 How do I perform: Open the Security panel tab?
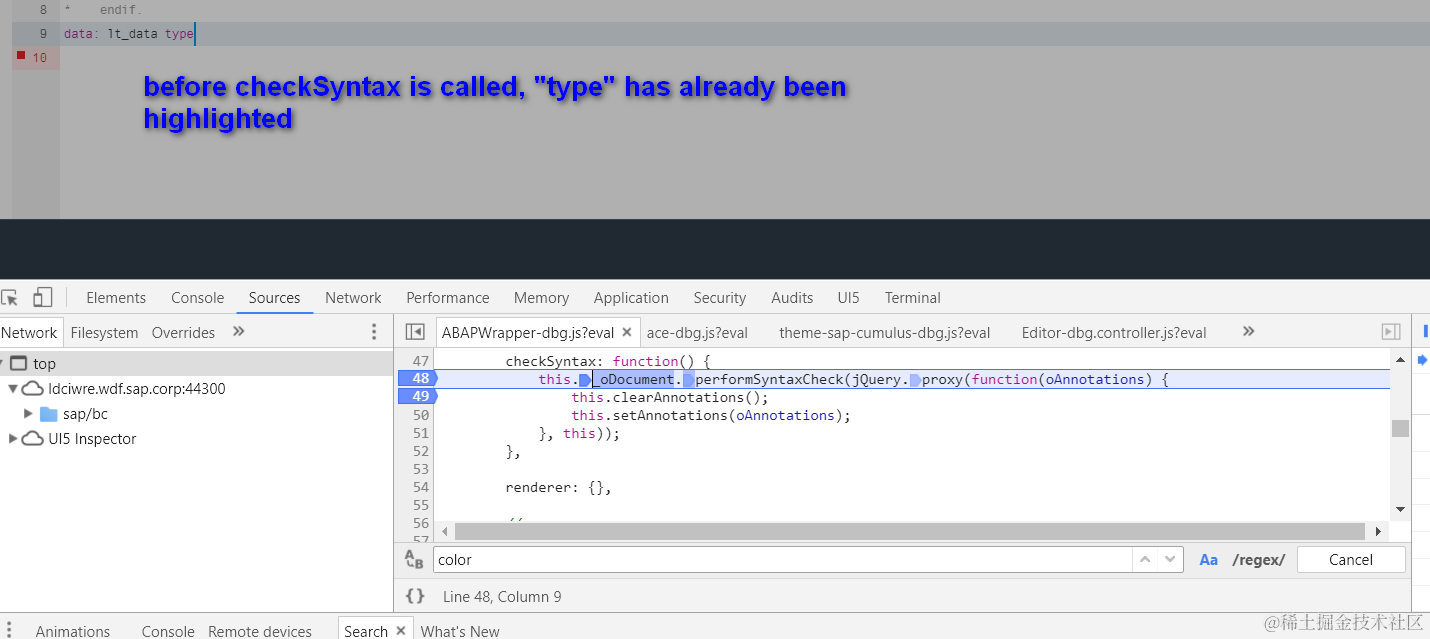pos(720,298)
